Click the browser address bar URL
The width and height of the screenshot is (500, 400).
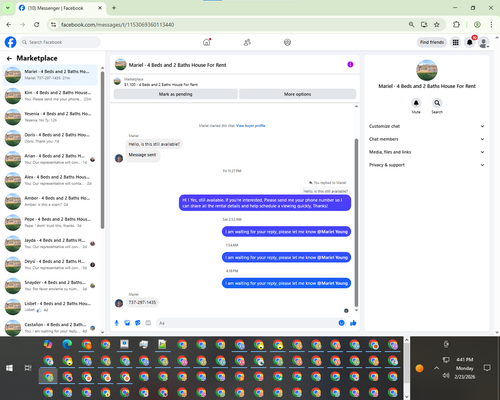tap(117, 24)
